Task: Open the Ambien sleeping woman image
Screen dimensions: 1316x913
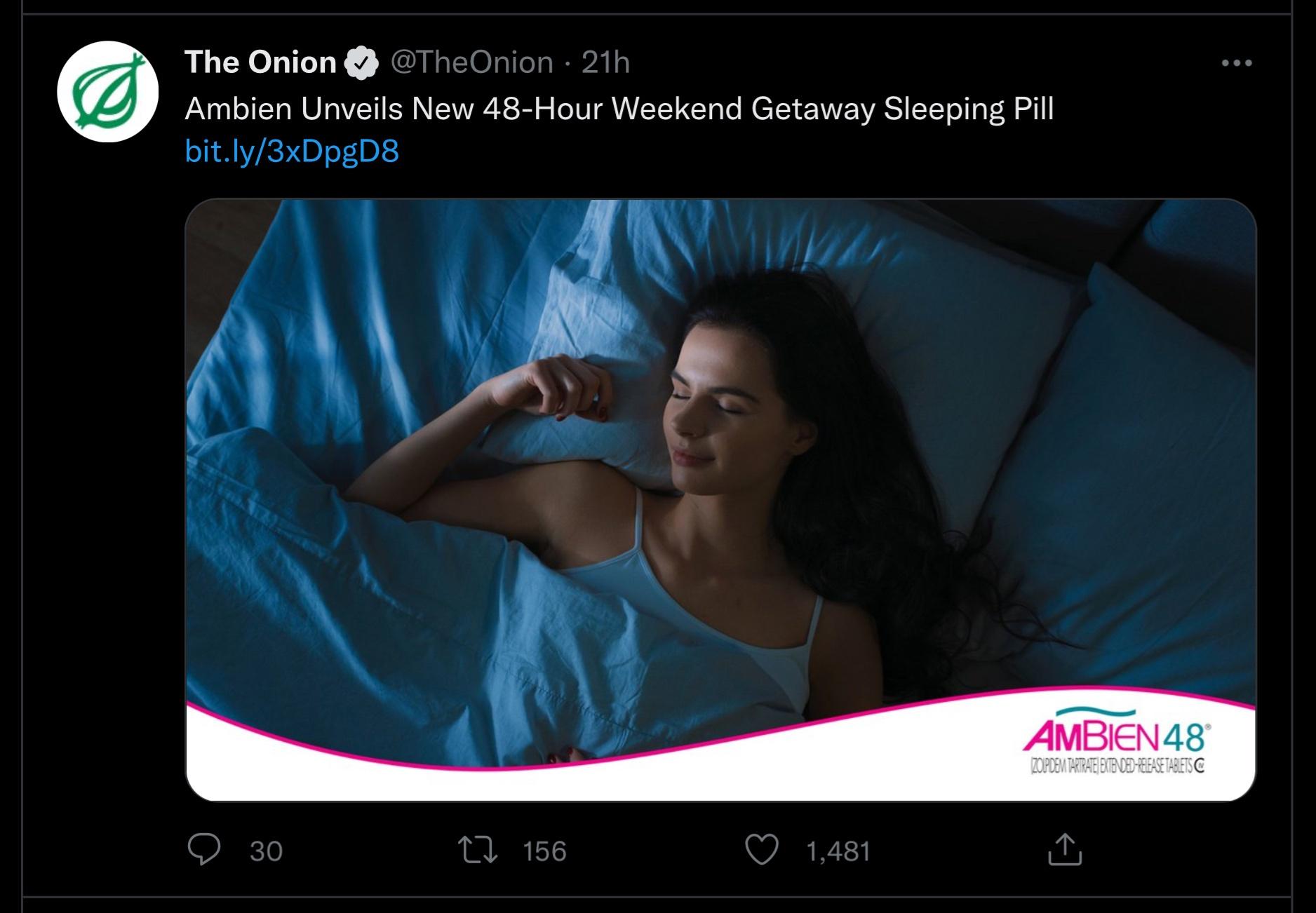Action: [x=720, y=500]
